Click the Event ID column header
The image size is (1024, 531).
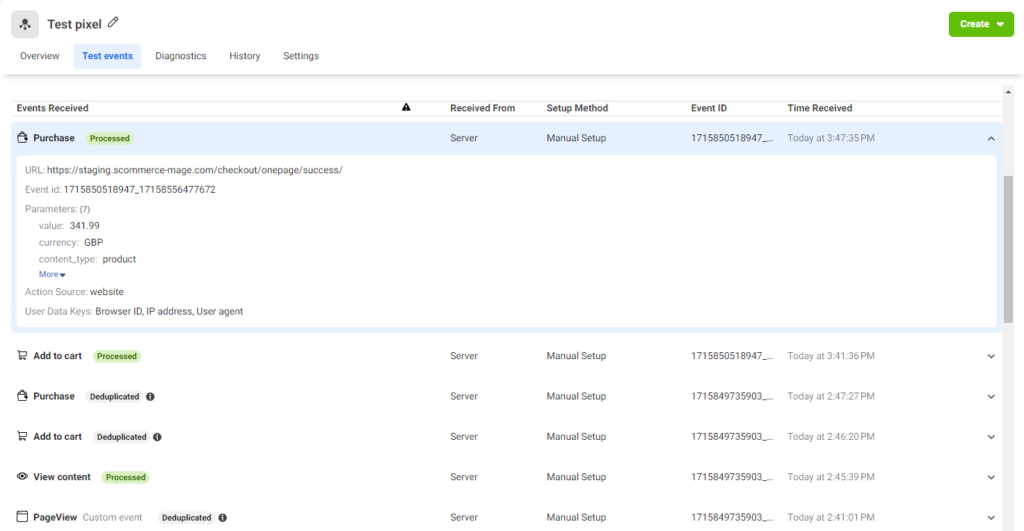[709, 108]
